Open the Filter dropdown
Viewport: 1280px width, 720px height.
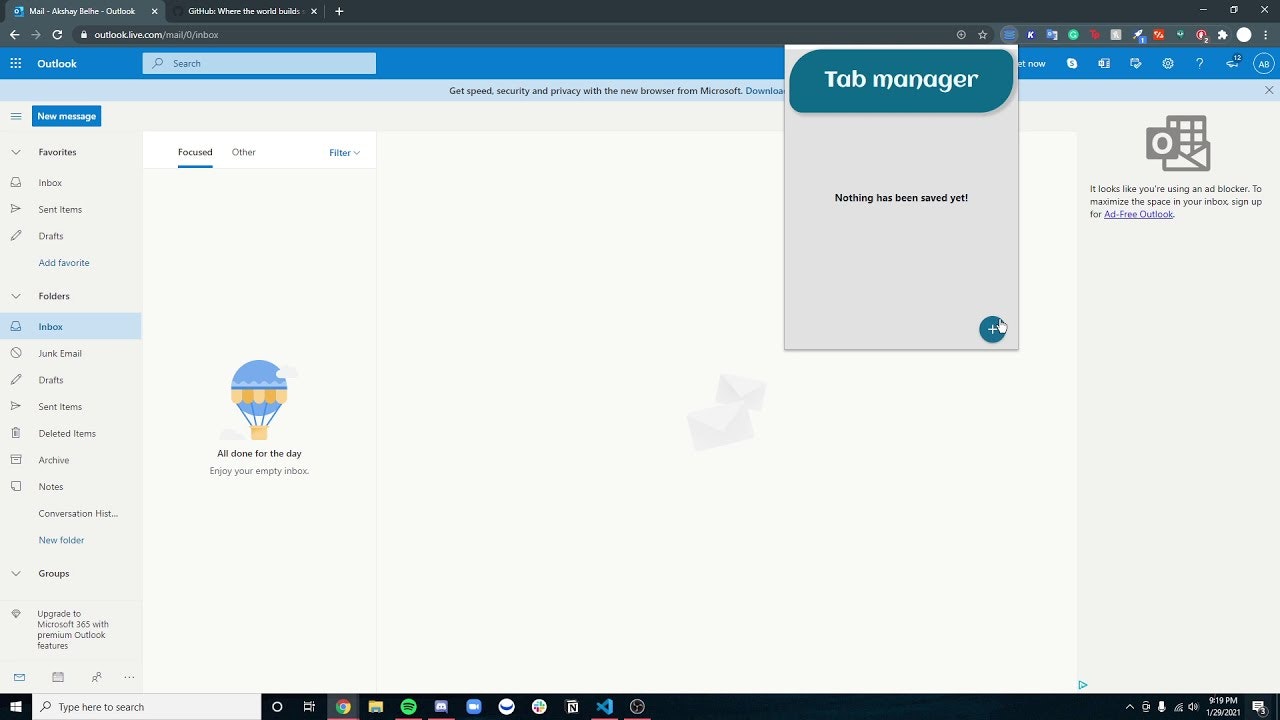pos(344,152)
